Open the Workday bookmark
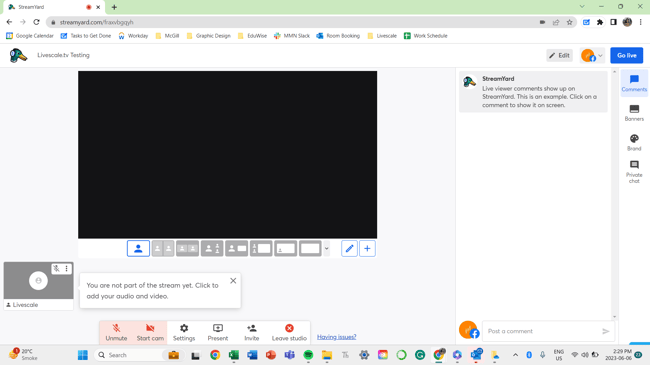The image size is (650, 365). click(133, 36)
